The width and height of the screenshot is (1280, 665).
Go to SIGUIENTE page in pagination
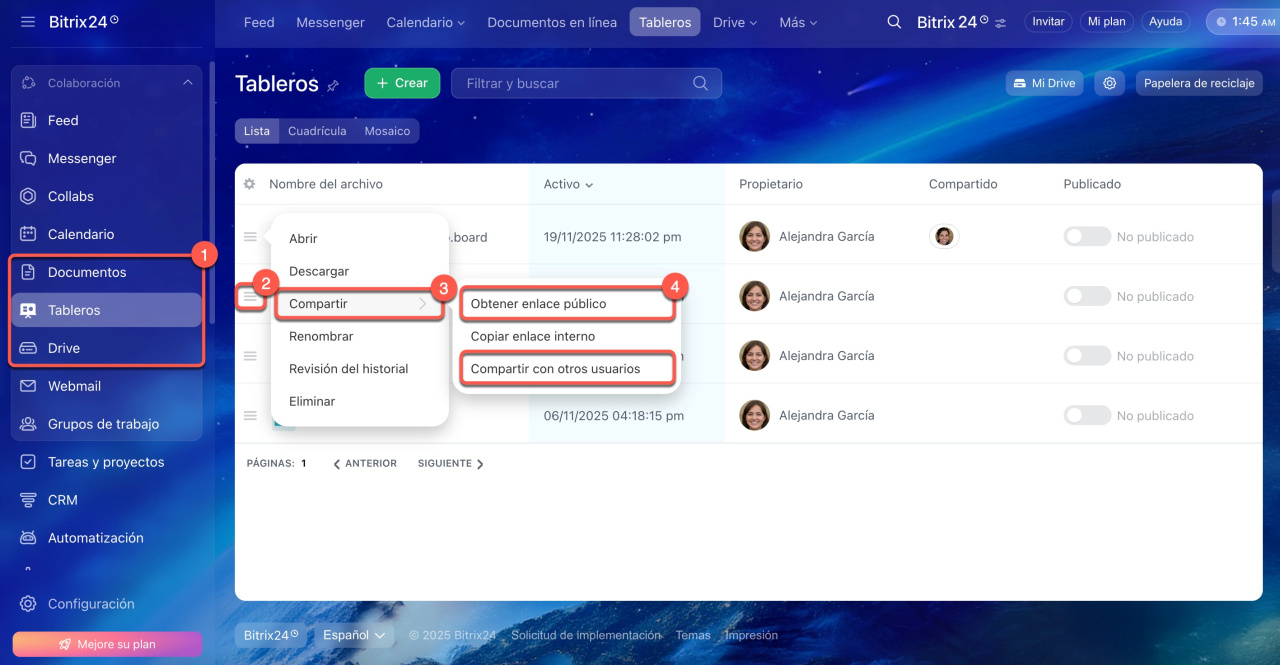tap(450, 464)
